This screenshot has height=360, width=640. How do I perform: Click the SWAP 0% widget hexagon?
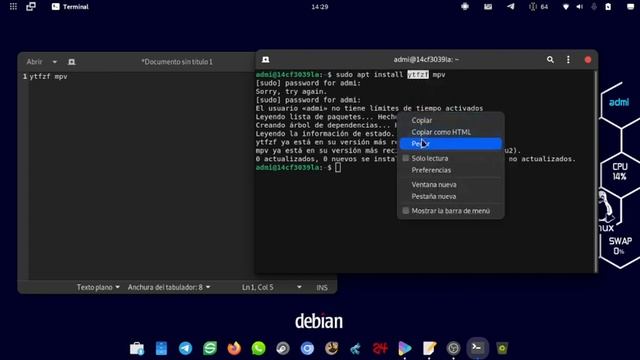click(x=620, y=246)
